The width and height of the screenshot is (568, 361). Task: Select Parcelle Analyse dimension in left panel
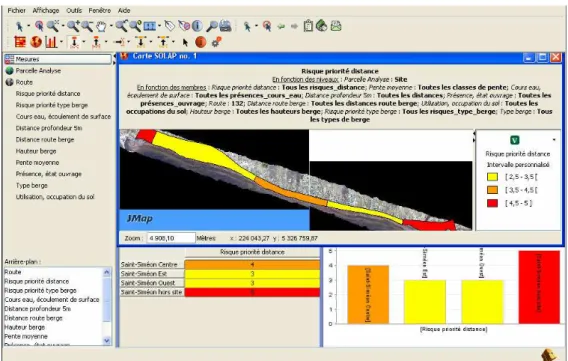[x=38, y=71]
